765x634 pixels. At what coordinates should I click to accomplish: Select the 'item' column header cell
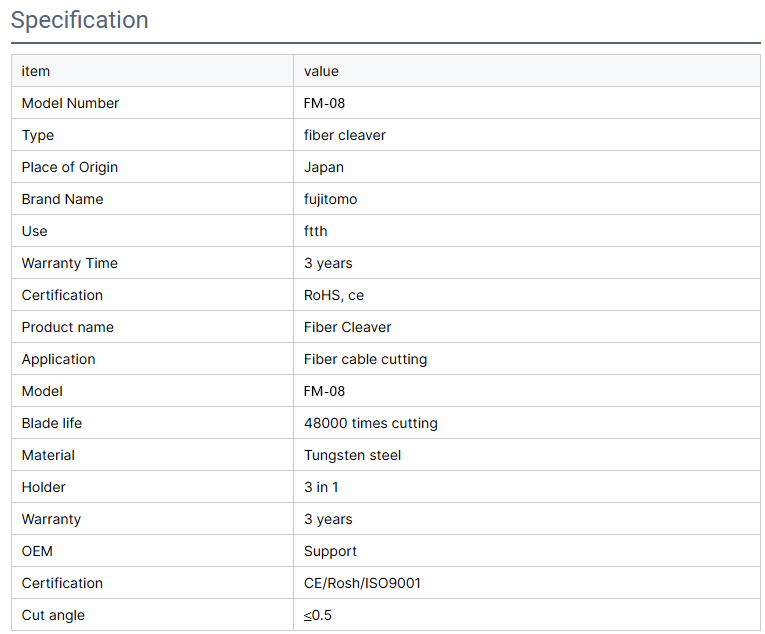[36, 71]
